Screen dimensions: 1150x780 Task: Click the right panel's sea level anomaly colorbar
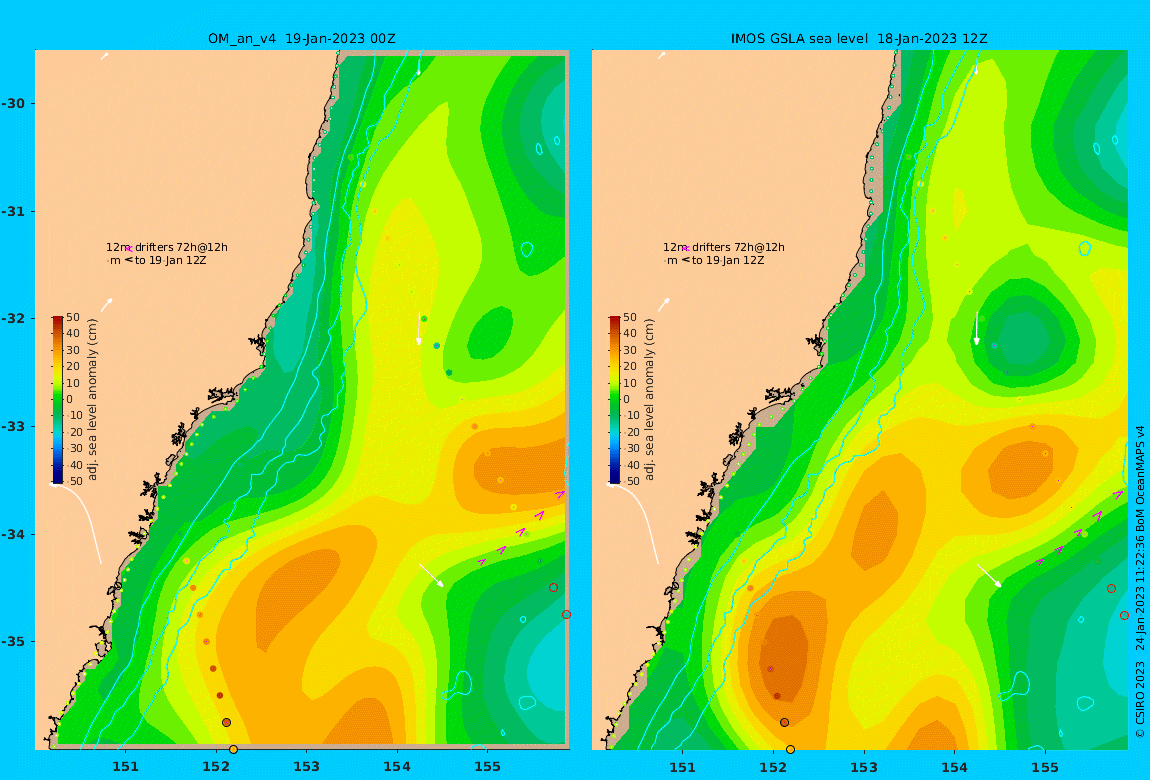[615, 400]
